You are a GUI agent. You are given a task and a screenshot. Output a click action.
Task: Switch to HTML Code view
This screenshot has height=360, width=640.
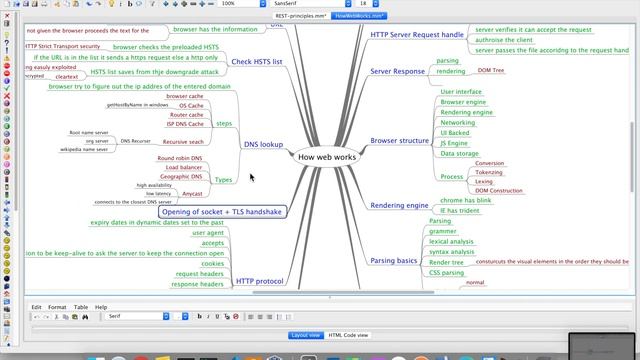(348, 335)
